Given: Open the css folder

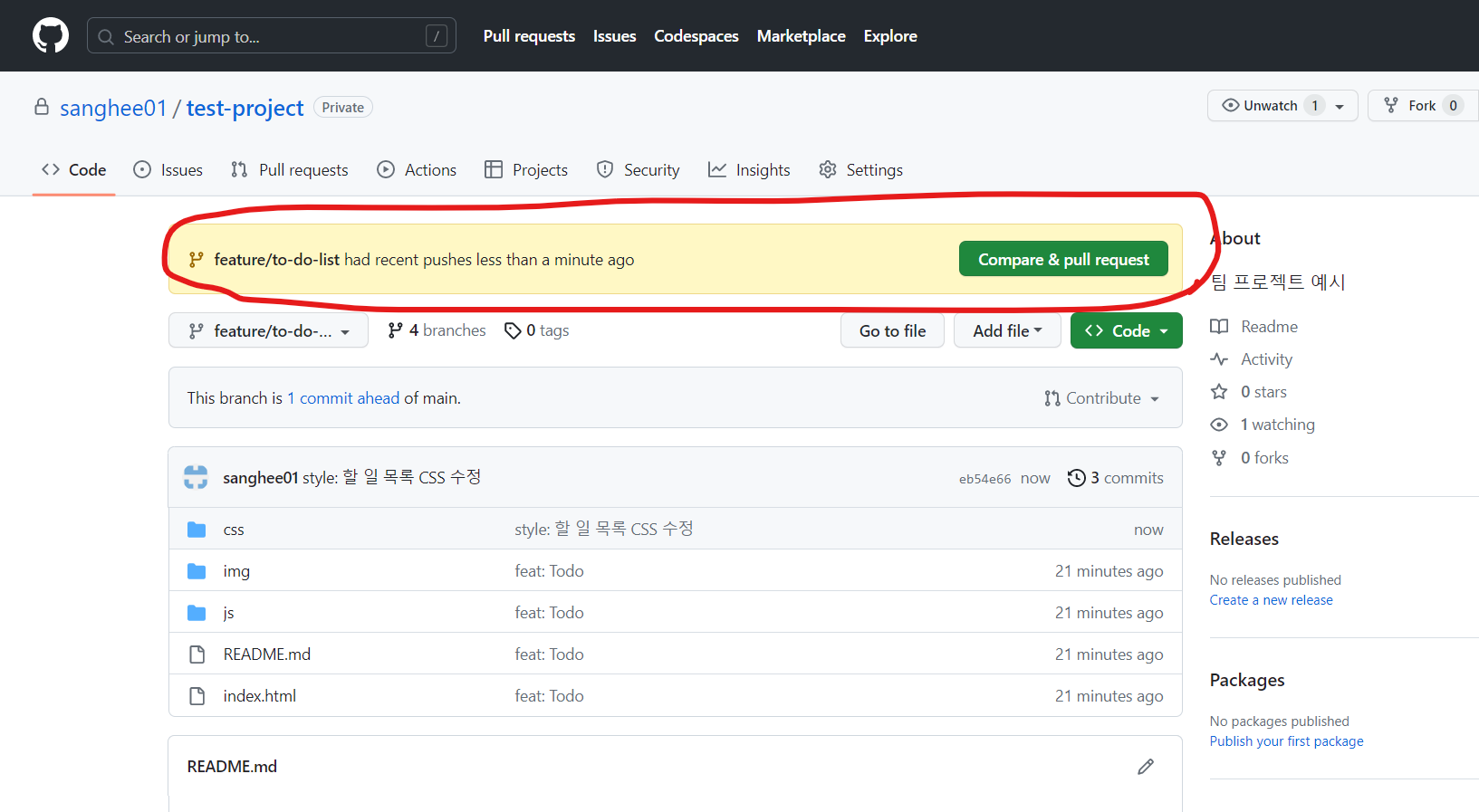Looking at the screenshot, I should pos(234,530).
